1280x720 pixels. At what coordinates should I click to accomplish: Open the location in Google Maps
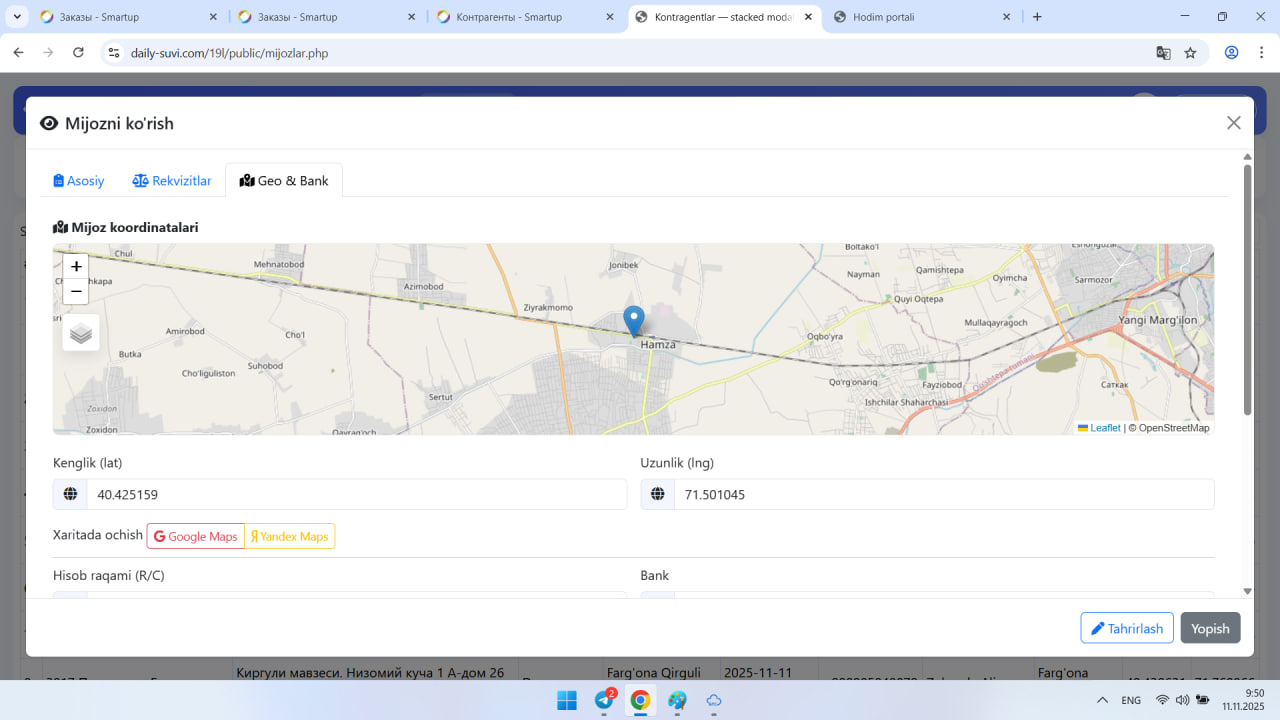click(x=196, y=536)
